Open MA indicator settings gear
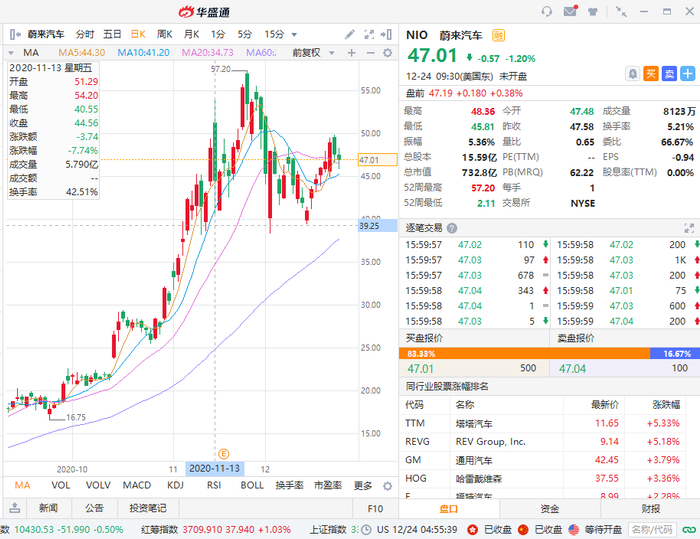The height and width of the screenshot is (539, 700). click(388, 53)
